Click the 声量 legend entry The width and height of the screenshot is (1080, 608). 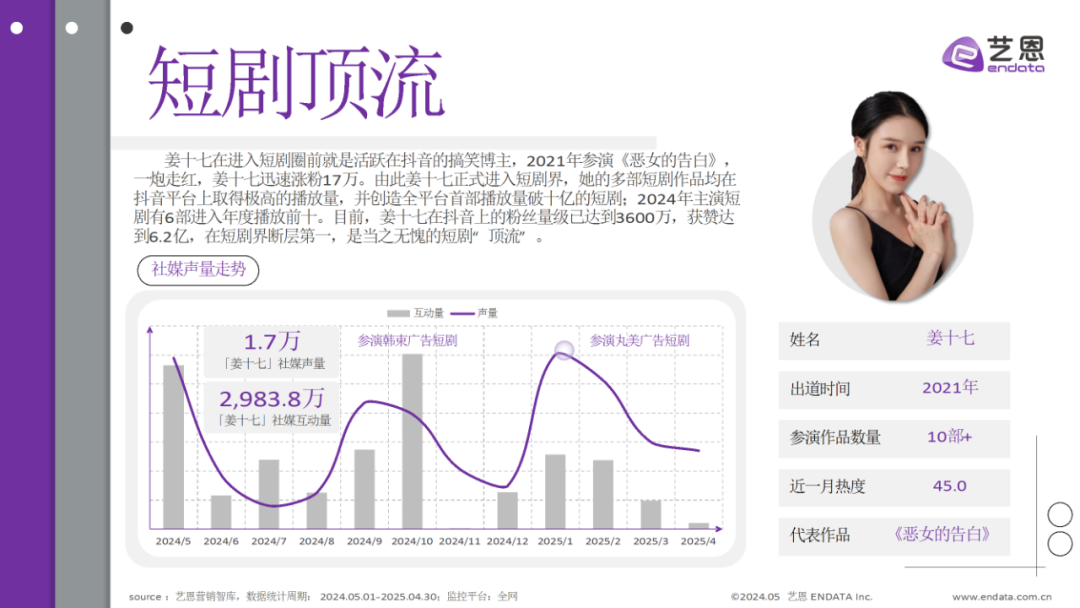pos(474,313)
